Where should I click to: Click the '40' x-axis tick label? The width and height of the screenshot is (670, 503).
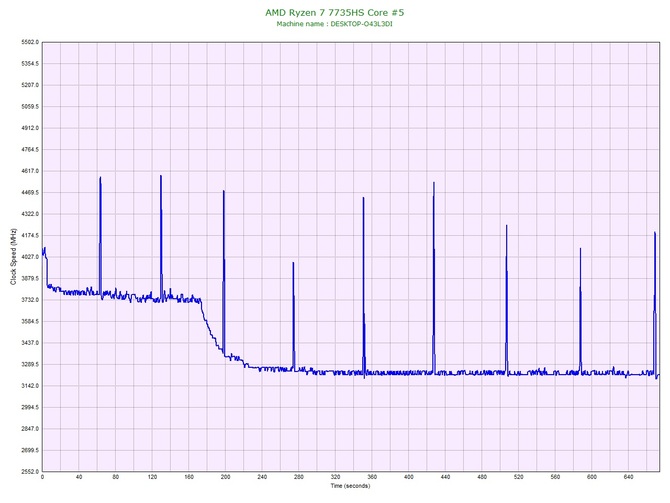click(79, 477)
